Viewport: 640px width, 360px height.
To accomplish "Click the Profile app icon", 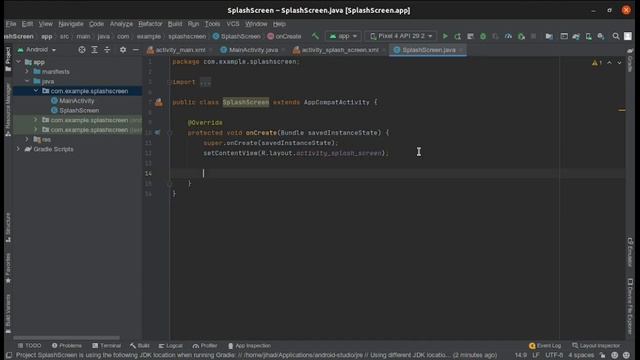I will [x=508, y=36].
